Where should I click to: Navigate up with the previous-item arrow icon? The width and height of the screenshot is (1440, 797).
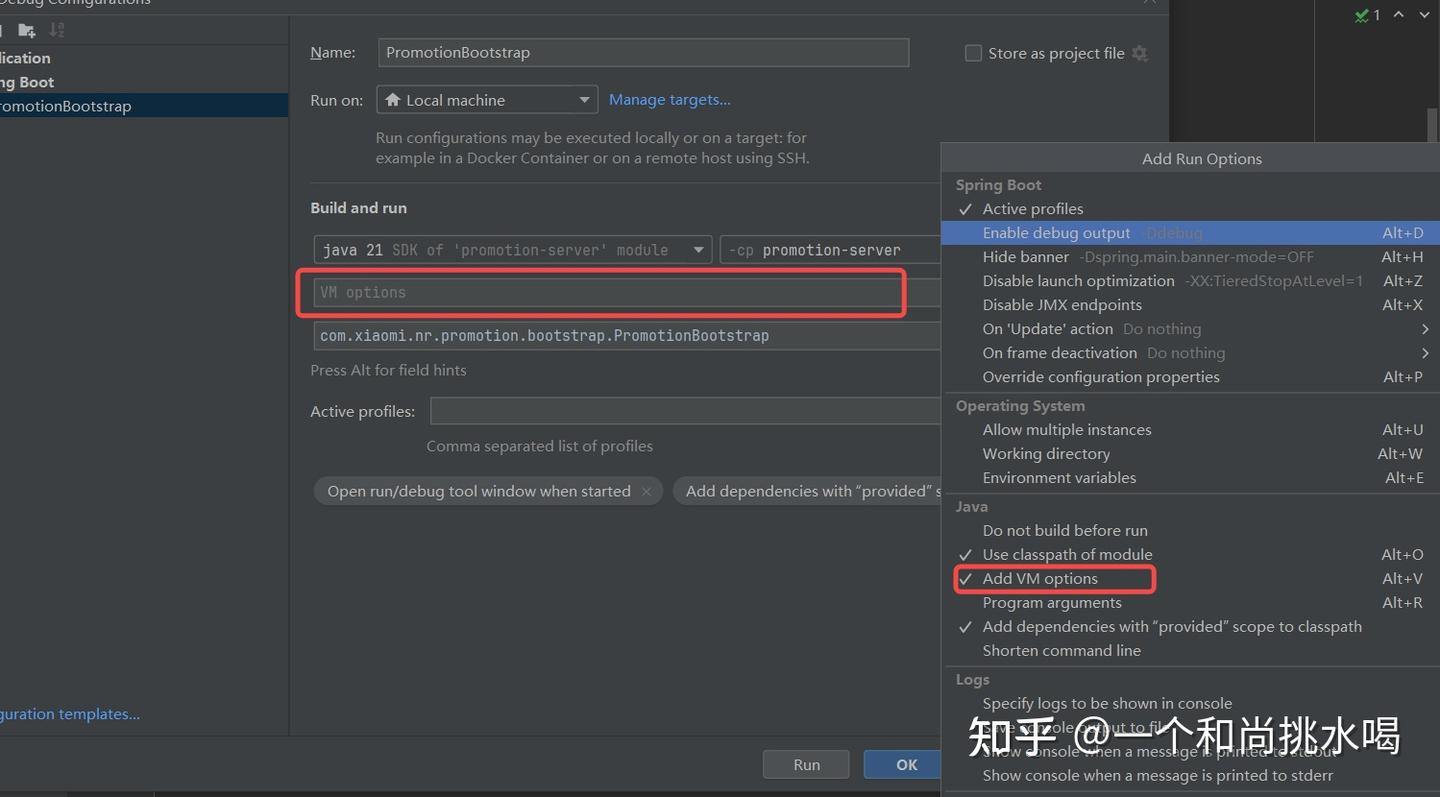[1400, 15]
